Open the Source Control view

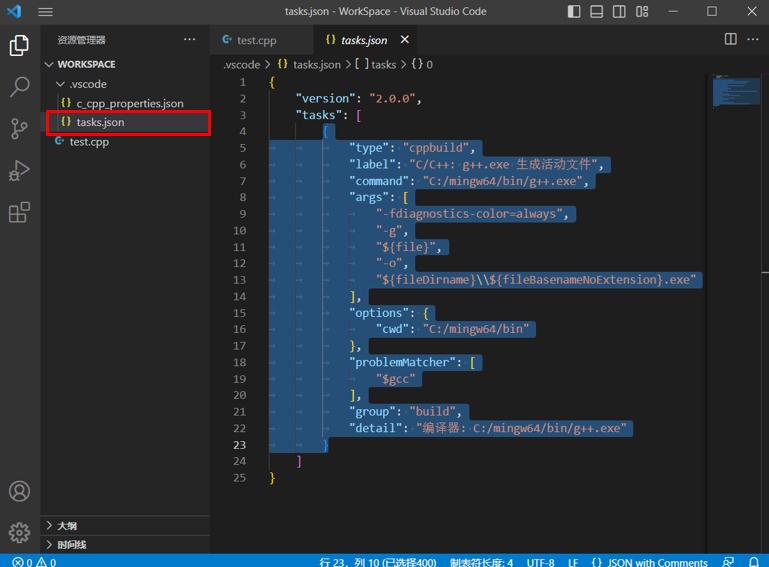coord(20,129)
